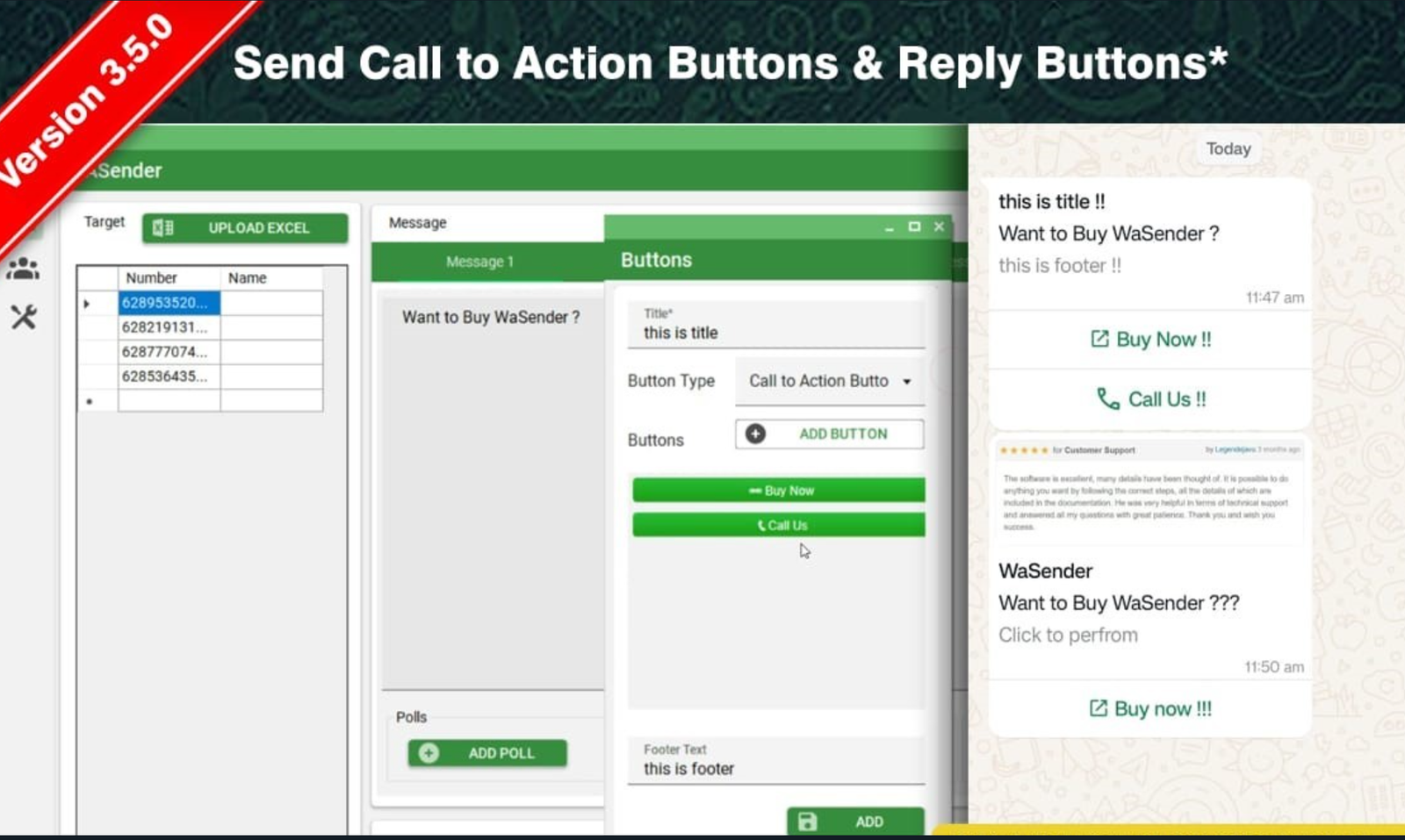1405x840 pixels.
Task: Click the 'Click to perfrom' message text
Action: coord(1068,635)
